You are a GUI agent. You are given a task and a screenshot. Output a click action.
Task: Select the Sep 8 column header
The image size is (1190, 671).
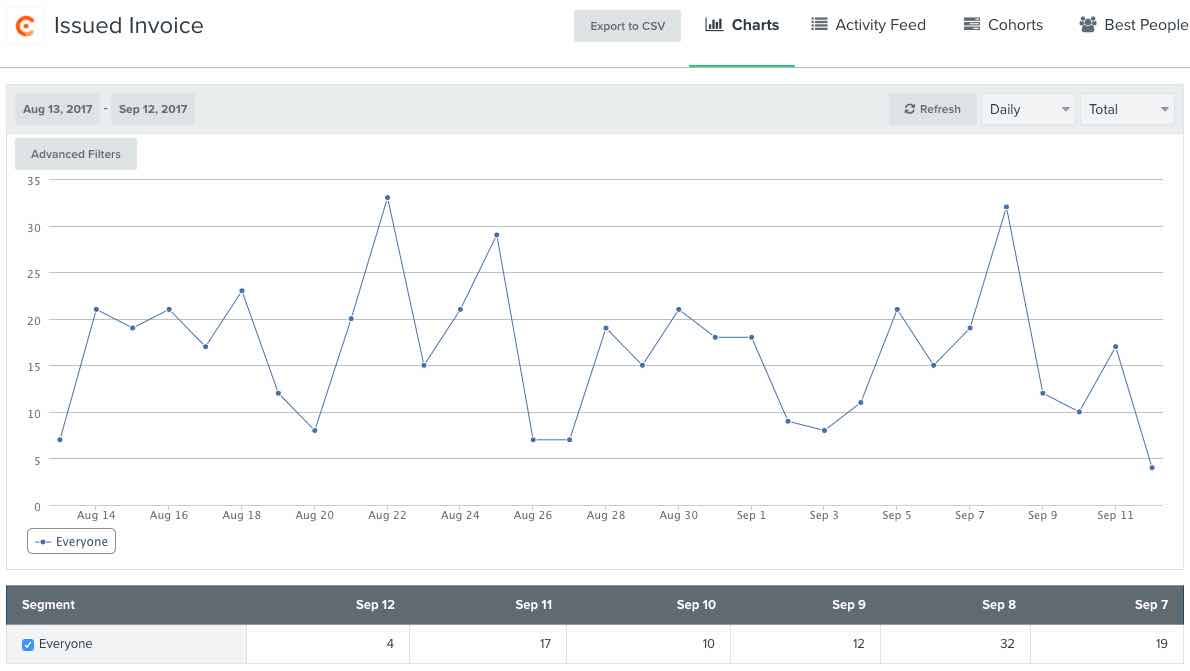[x=999, y=605]
